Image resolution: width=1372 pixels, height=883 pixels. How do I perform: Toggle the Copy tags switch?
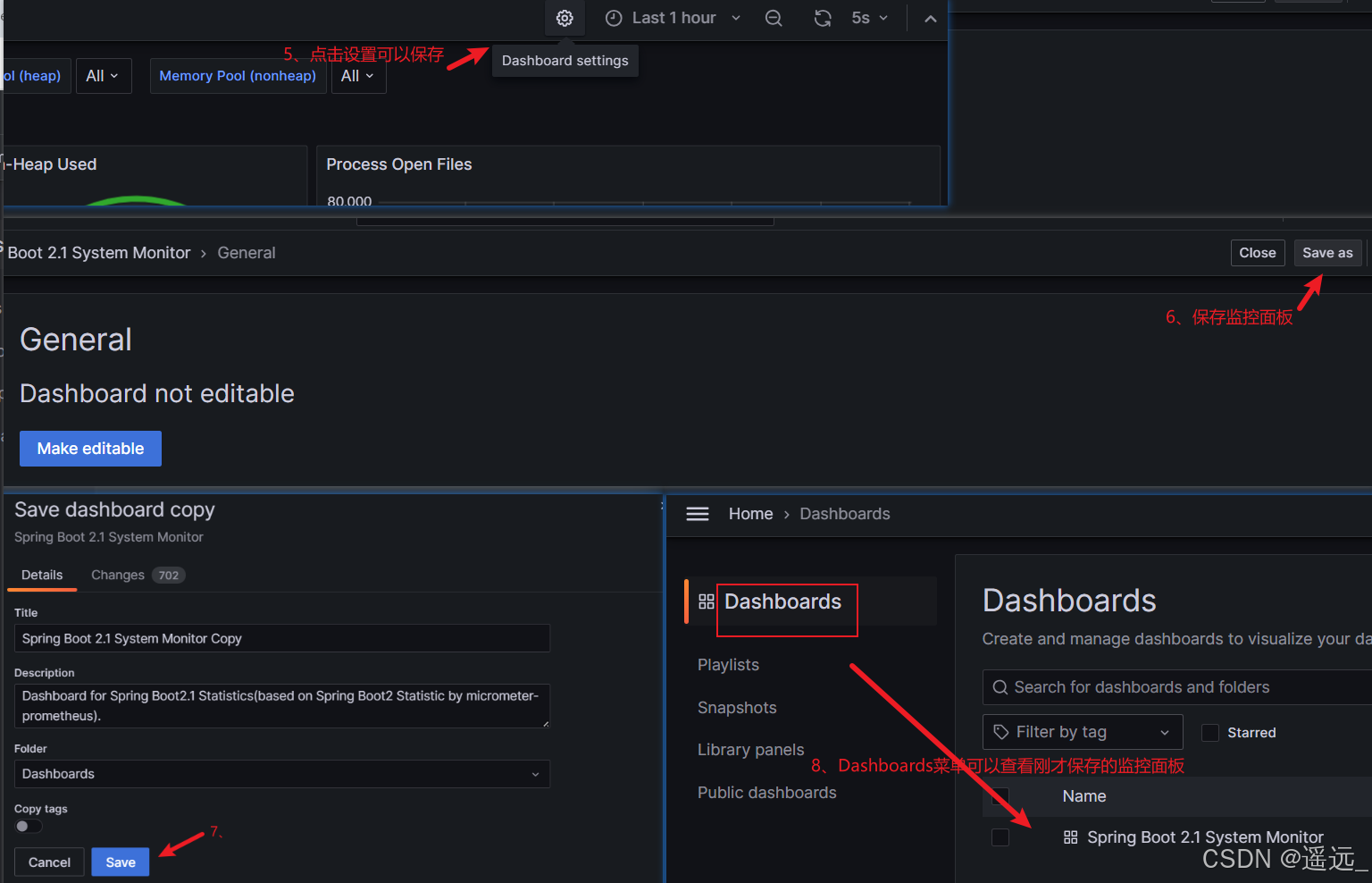tap(28, 826)
